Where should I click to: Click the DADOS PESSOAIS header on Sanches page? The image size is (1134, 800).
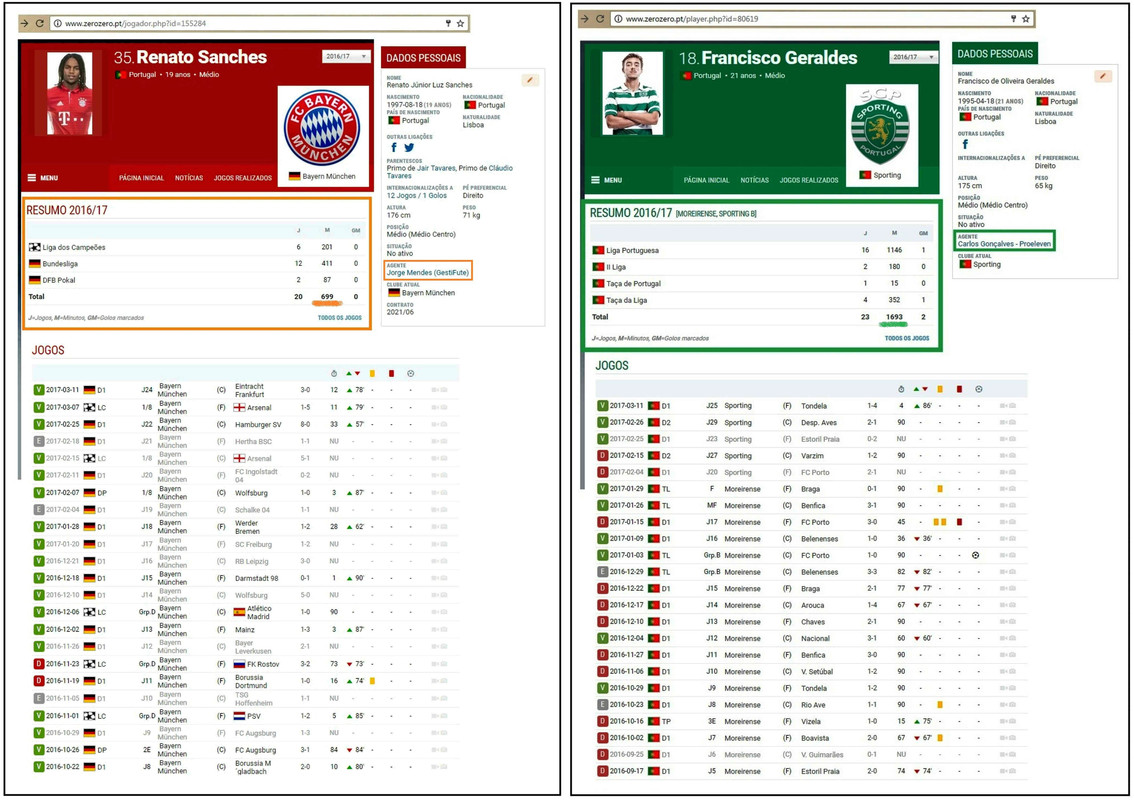(423, 58)
